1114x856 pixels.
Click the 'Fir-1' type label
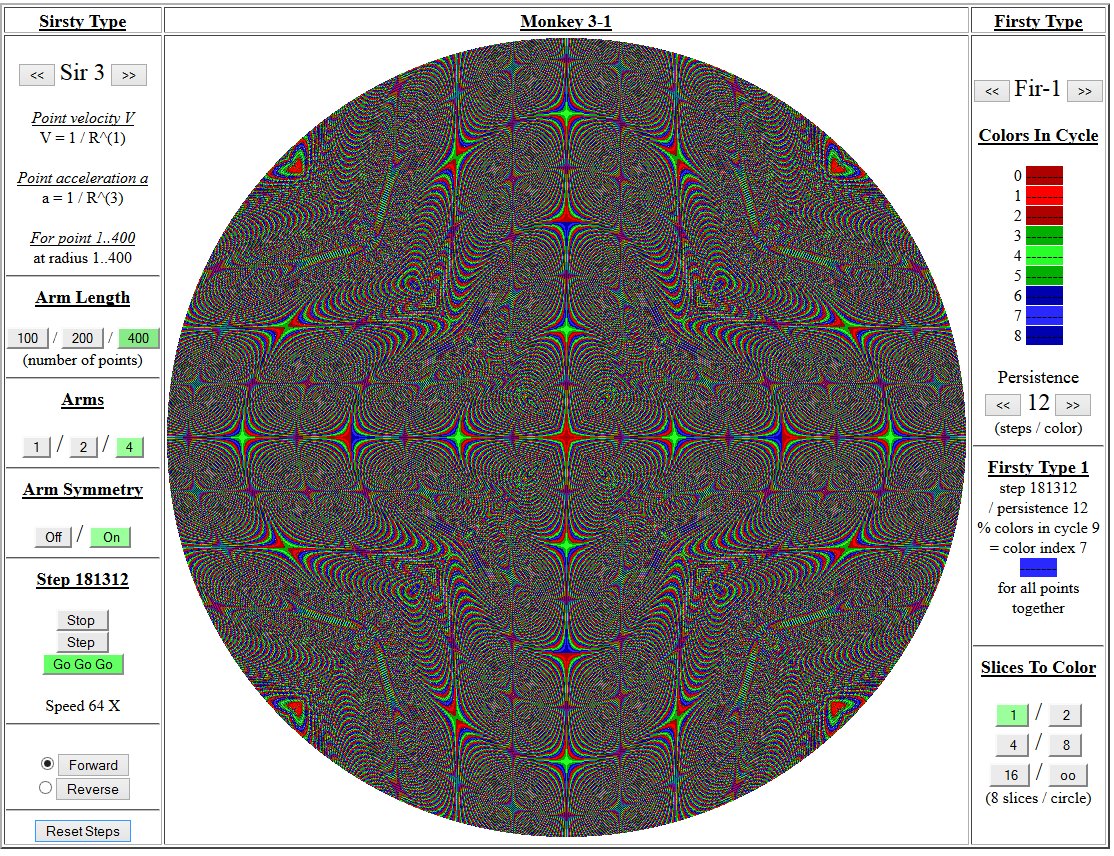pos(1037,89)
